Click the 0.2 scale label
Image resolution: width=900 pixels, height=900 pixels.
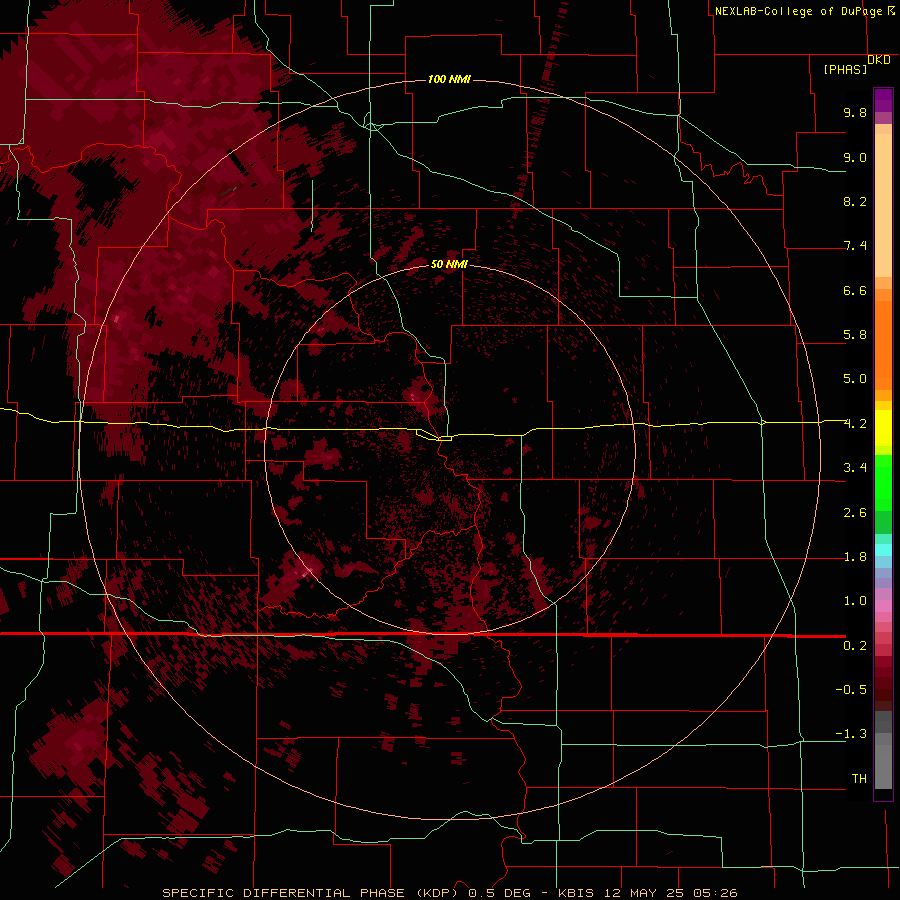tap(855, 646)
